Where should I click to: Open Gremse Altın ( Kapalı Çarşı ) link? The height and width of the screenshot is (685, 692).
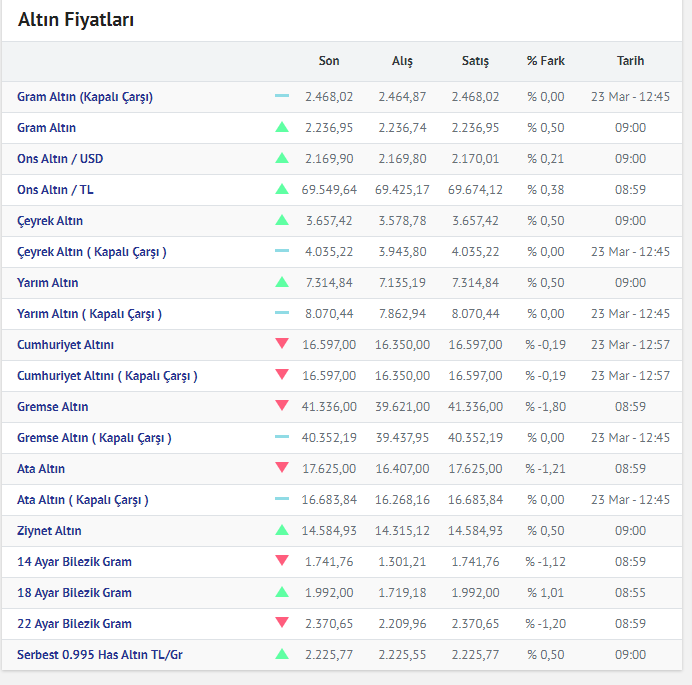(x=94, y=438)
